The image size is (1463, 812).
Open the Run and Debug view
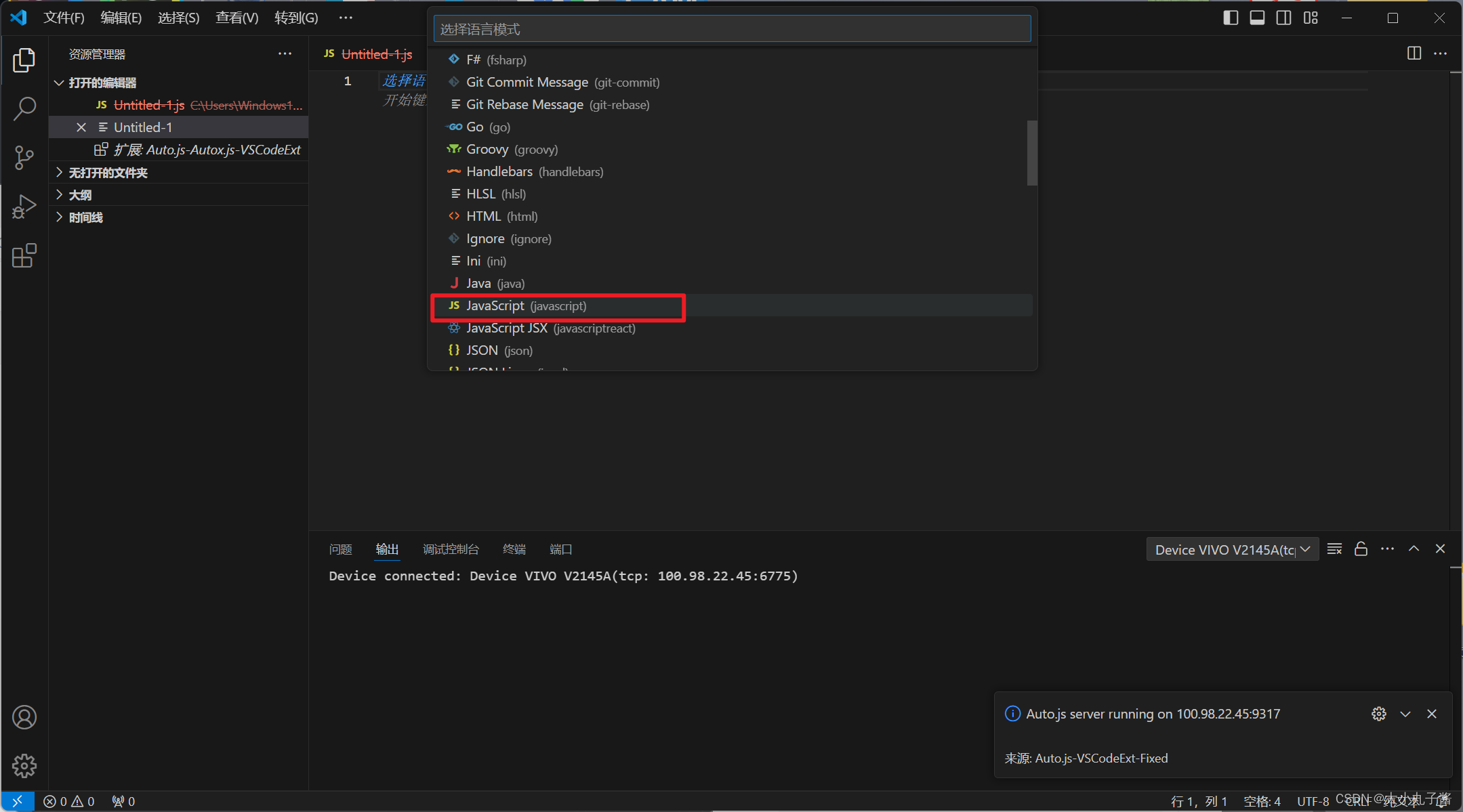click(24, 207)
